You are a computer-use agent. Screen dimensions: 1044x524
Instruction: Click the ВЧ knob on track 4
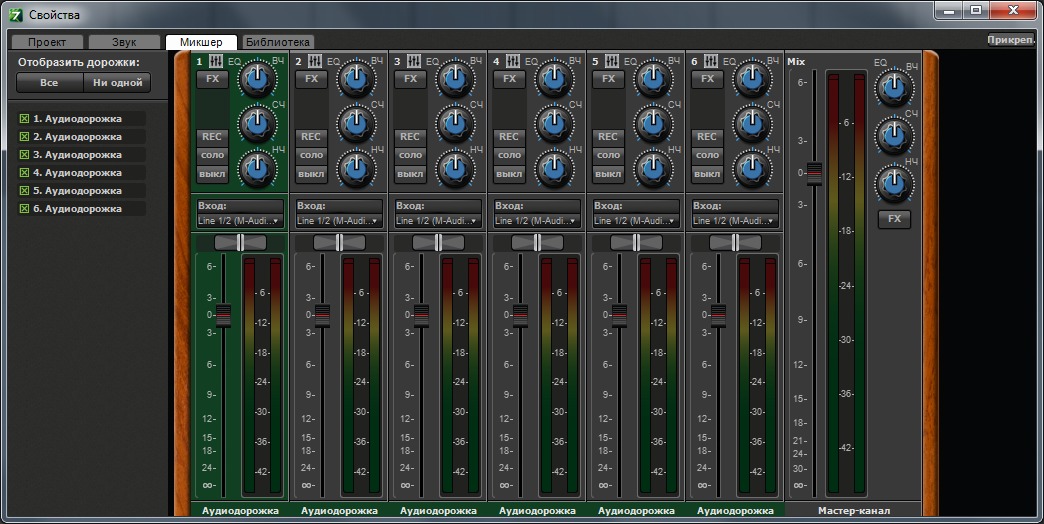click(554, 79)
